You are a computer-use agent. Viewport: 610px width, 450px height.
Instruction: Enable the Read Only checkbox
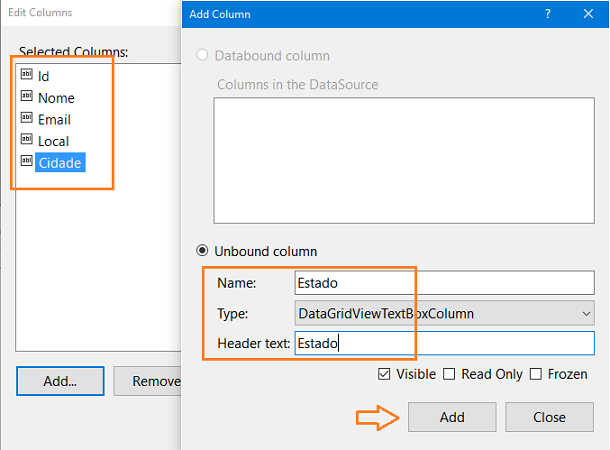pyautogui.click(x=449, y=374)
